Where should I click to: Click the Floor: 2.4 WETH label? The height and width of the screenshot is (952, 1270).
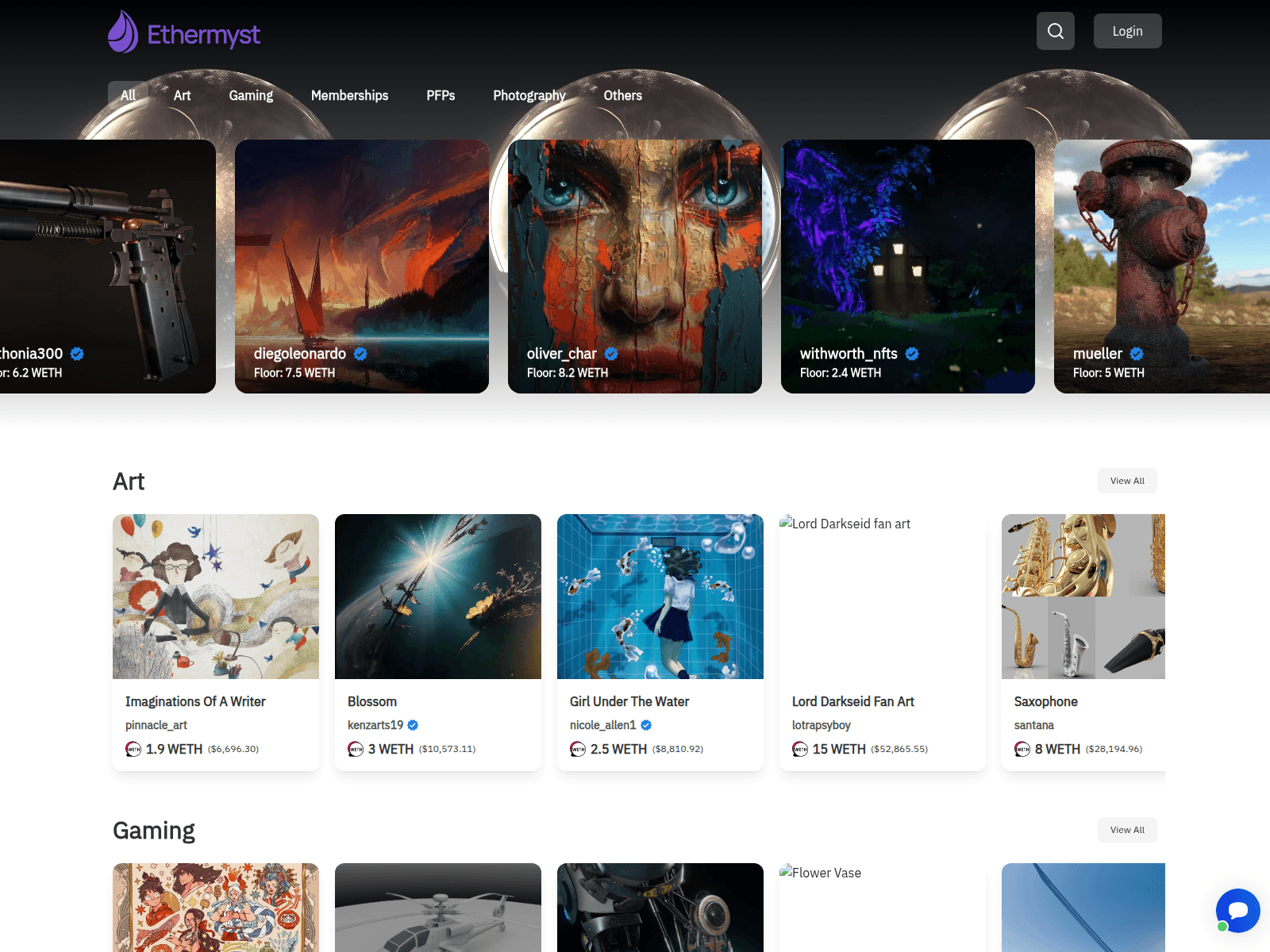841,373
